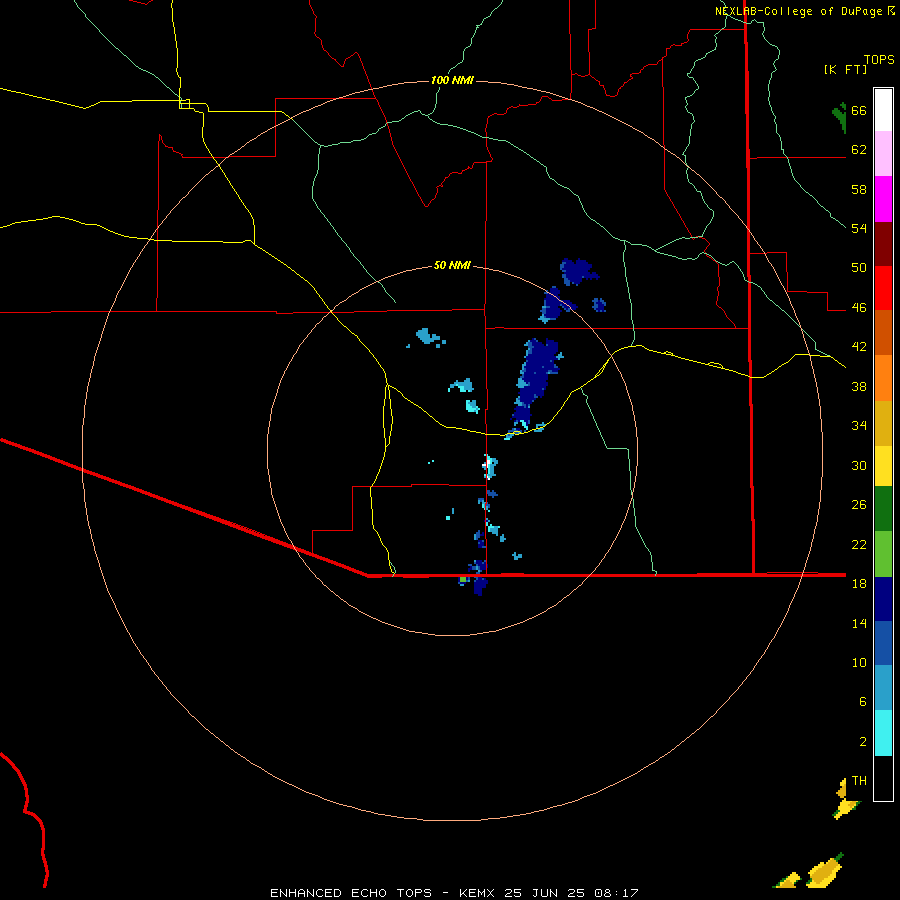
Task: Select the cyan legend swatch
Action: pos(883,733)
